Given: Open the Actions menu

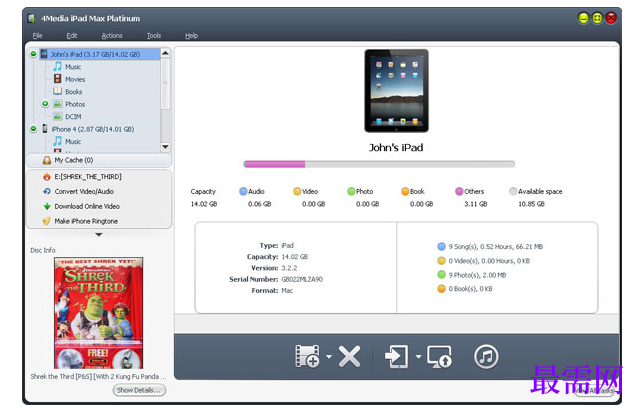Looking at the screenshot, I should [112, 36].
